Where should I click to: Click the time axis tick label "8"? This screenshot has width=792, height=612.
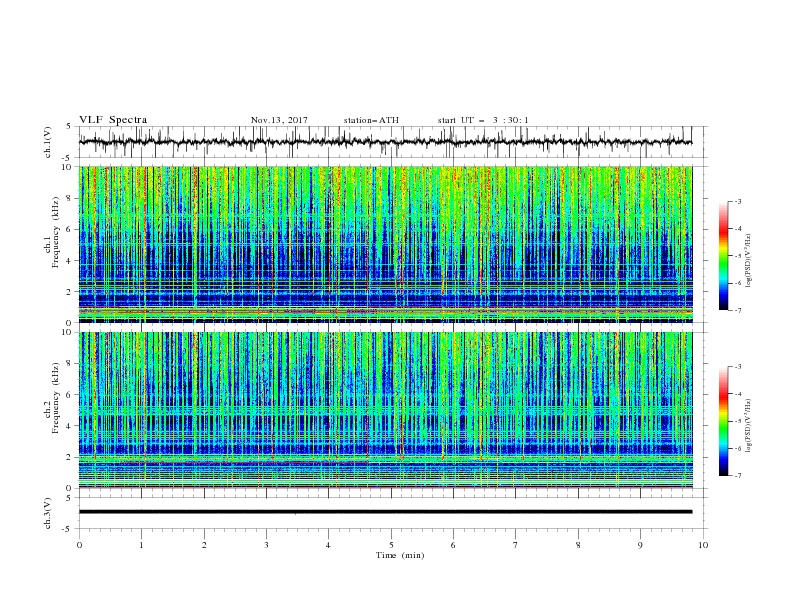click(x=578, y=545)
